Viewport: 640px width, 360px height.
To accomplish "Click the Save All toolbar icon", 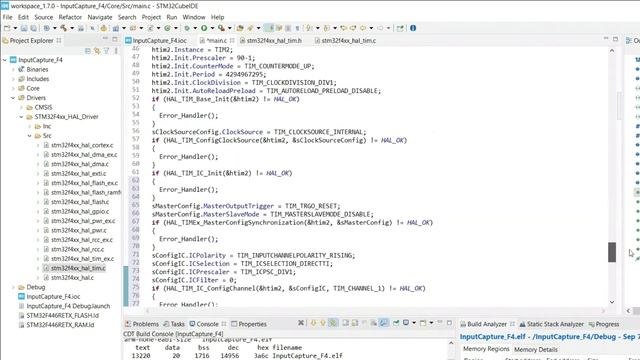I will click(x=33, y=28).
